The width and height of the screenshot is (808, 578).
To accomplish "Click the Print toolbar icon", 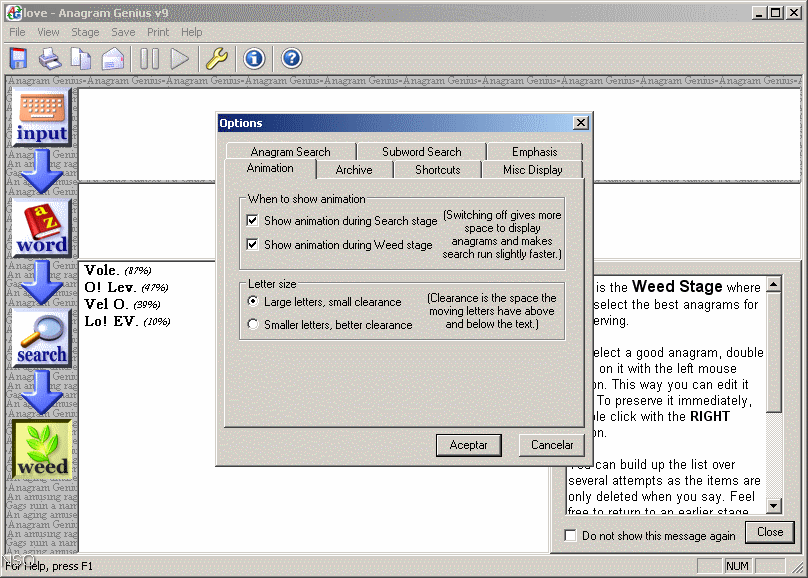I will coord(50,59).
